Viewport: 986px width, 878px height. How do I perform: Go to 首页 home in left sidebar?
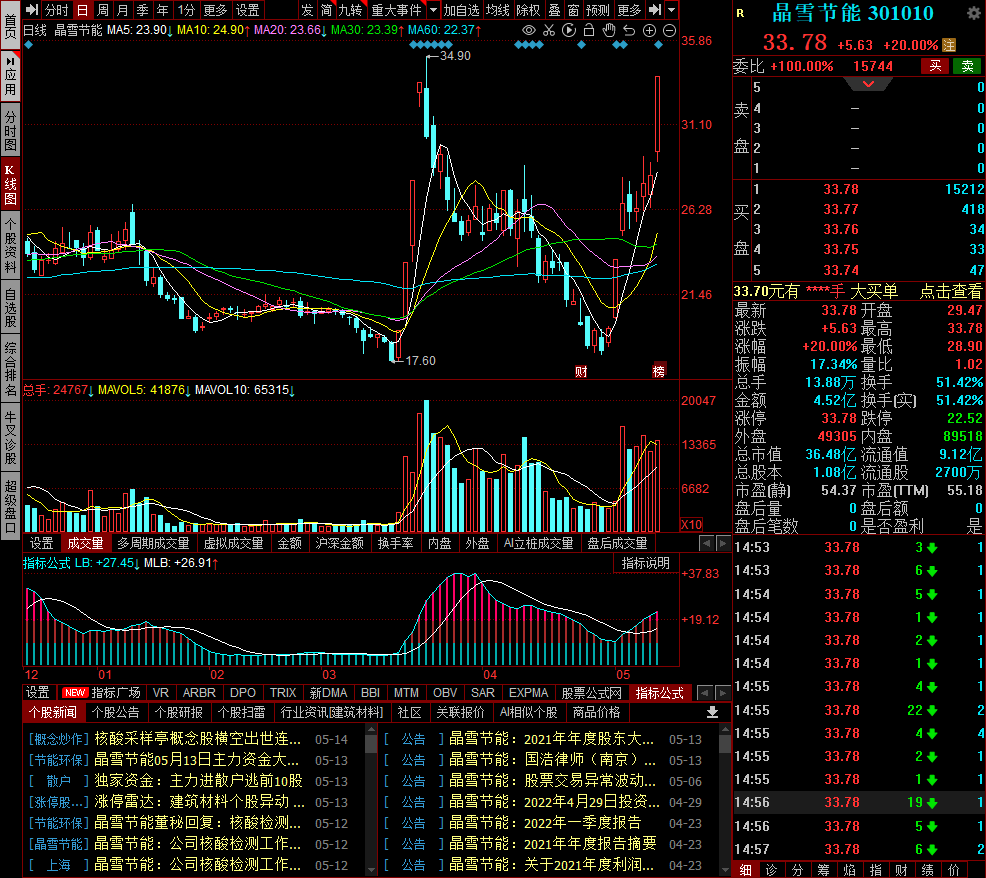(x=11, y=26)
